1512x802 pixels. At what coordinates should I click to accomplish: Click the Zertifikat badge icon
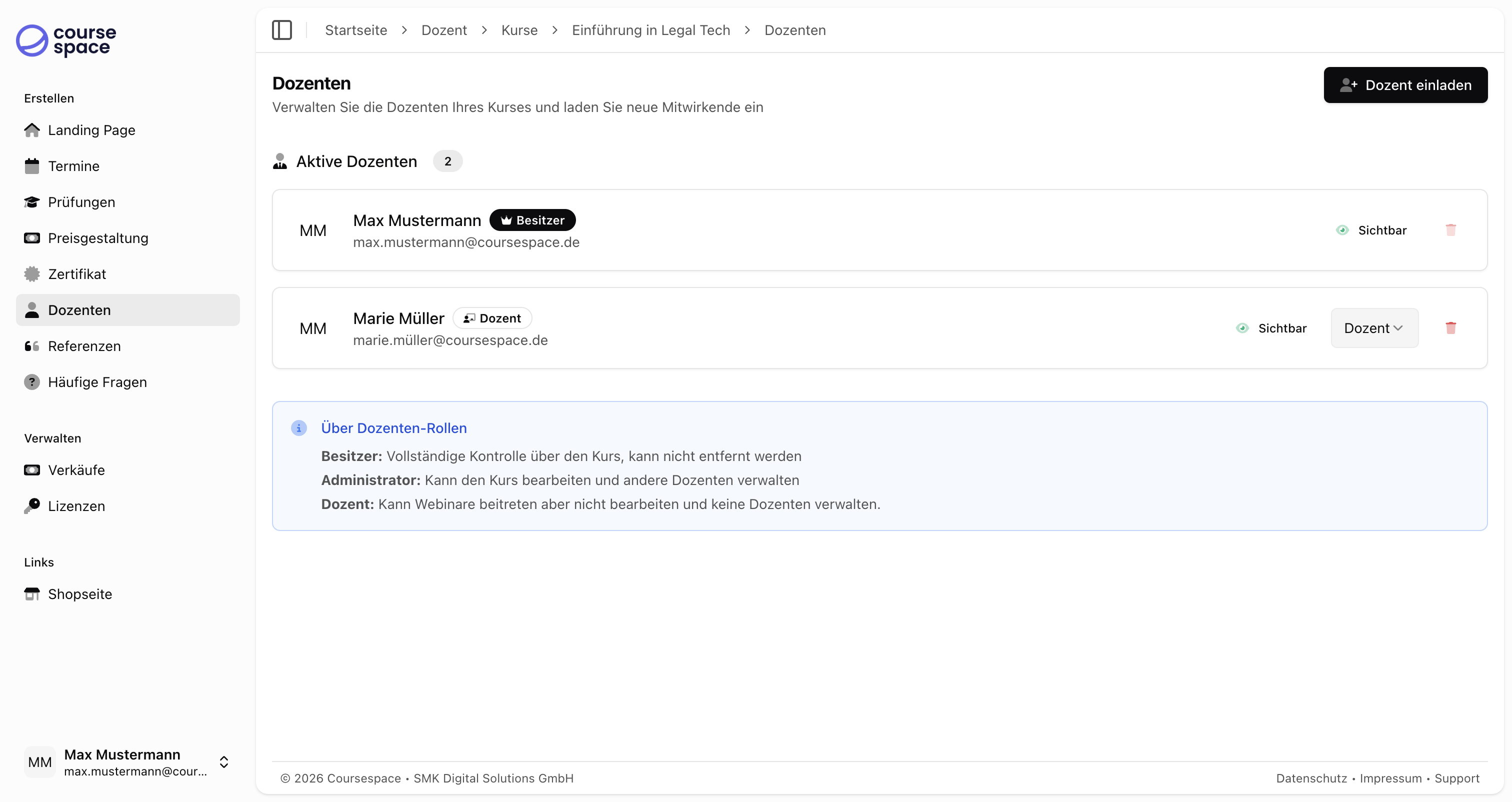click(31, 274)
